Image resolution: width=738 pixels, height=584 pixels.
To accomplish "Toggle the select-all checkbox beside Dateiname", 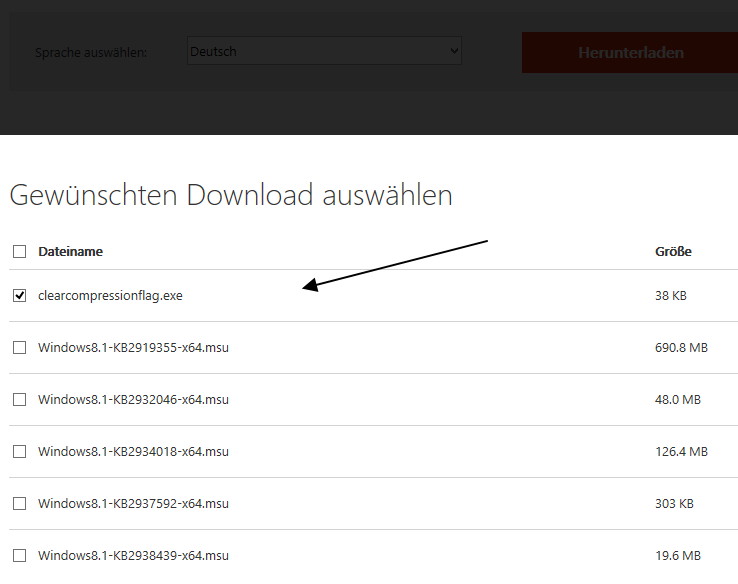I will click(x=19, y=251).
